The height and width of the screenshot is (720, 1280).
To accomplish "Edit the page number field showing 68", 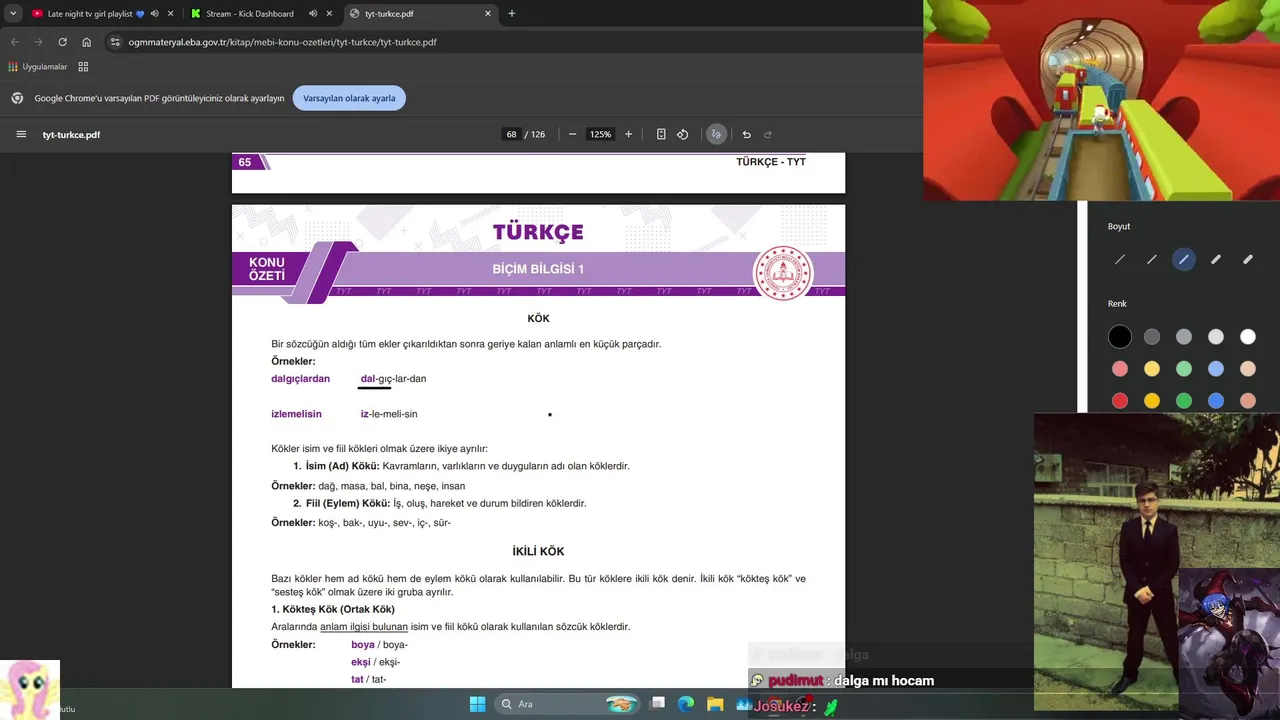I will (x=511, y=134).
